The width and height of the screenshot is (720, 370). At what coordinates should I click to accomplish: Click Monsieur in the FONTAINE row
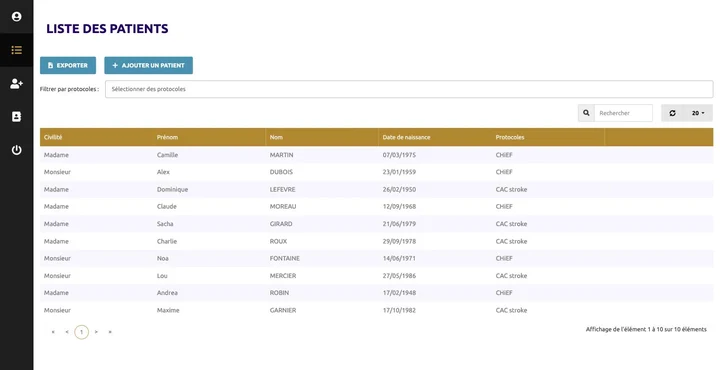(57, 258)
